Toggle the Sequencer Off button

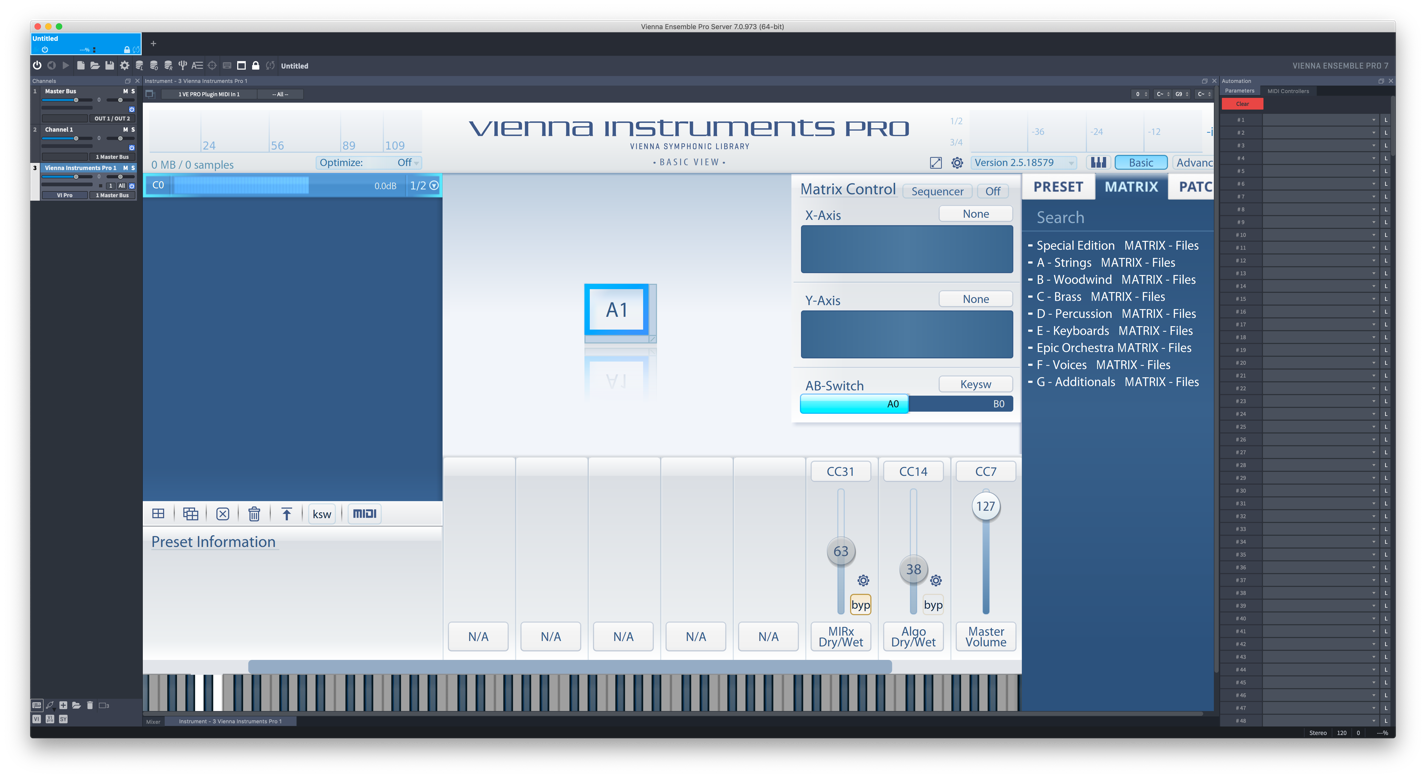click(993, 191)
